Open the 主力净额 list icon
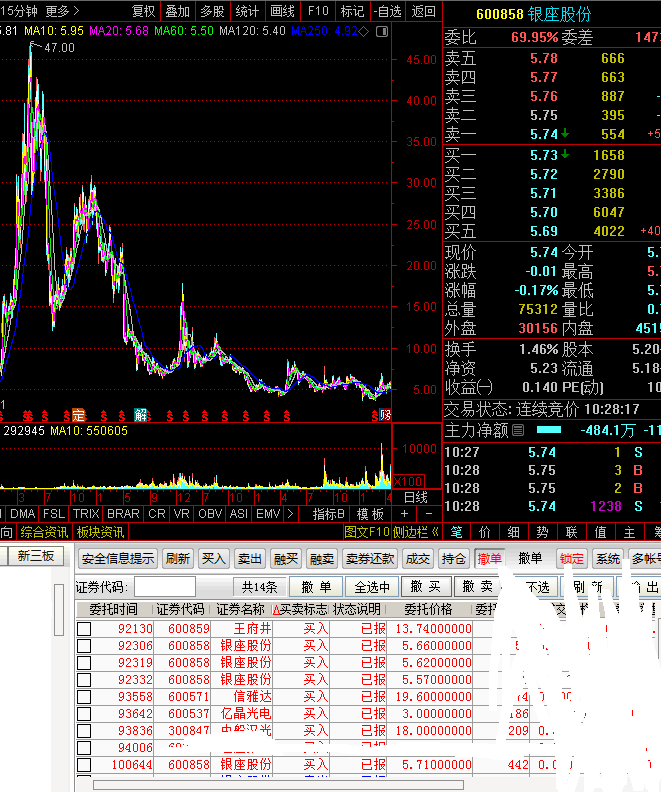Viewport: 661px width, 792px height. [518, 430]
